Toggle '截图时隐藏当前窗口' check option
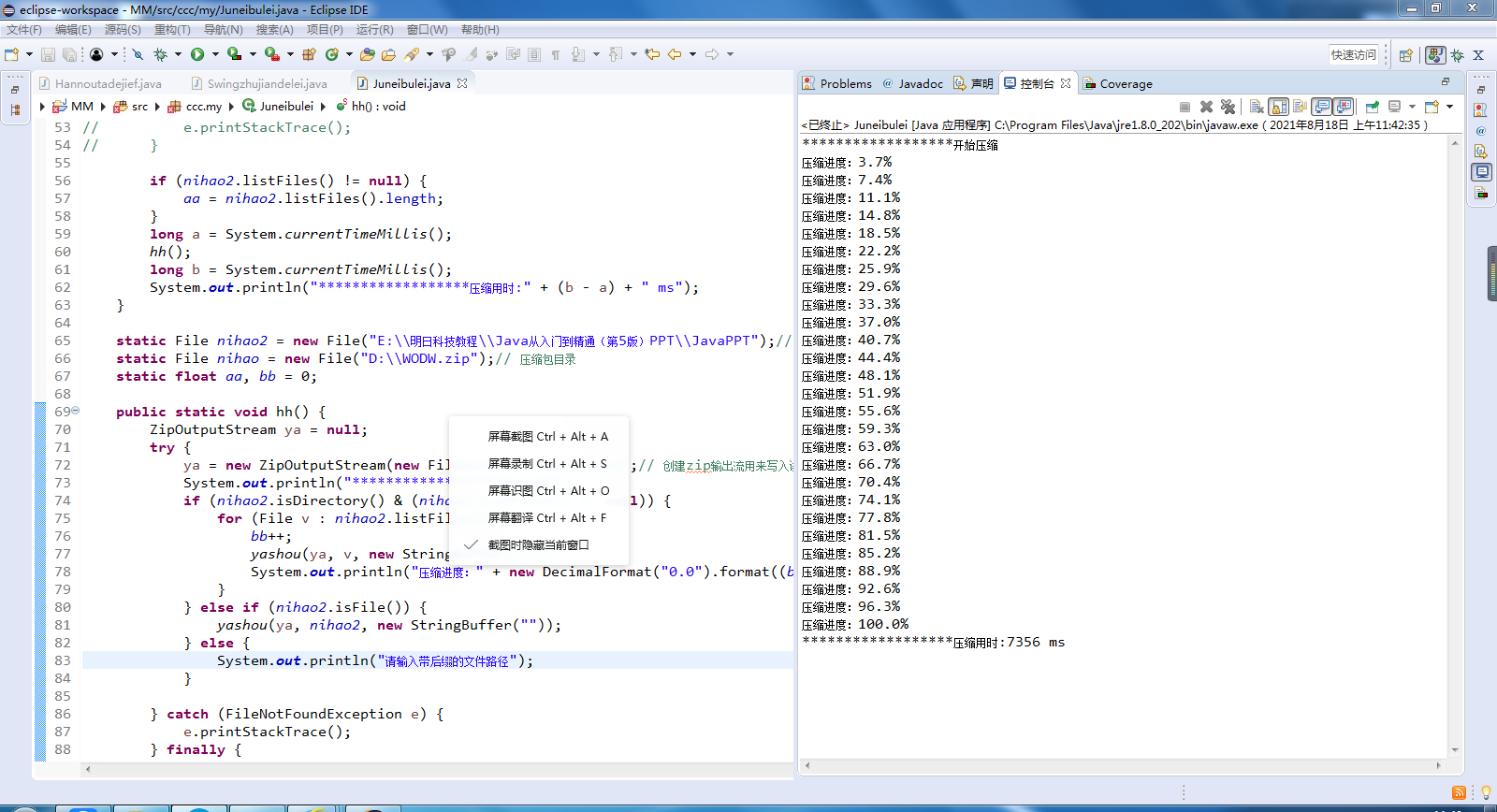Image resolution: width=1497 pixels, height=812 pixels. (x=538, y=544)
